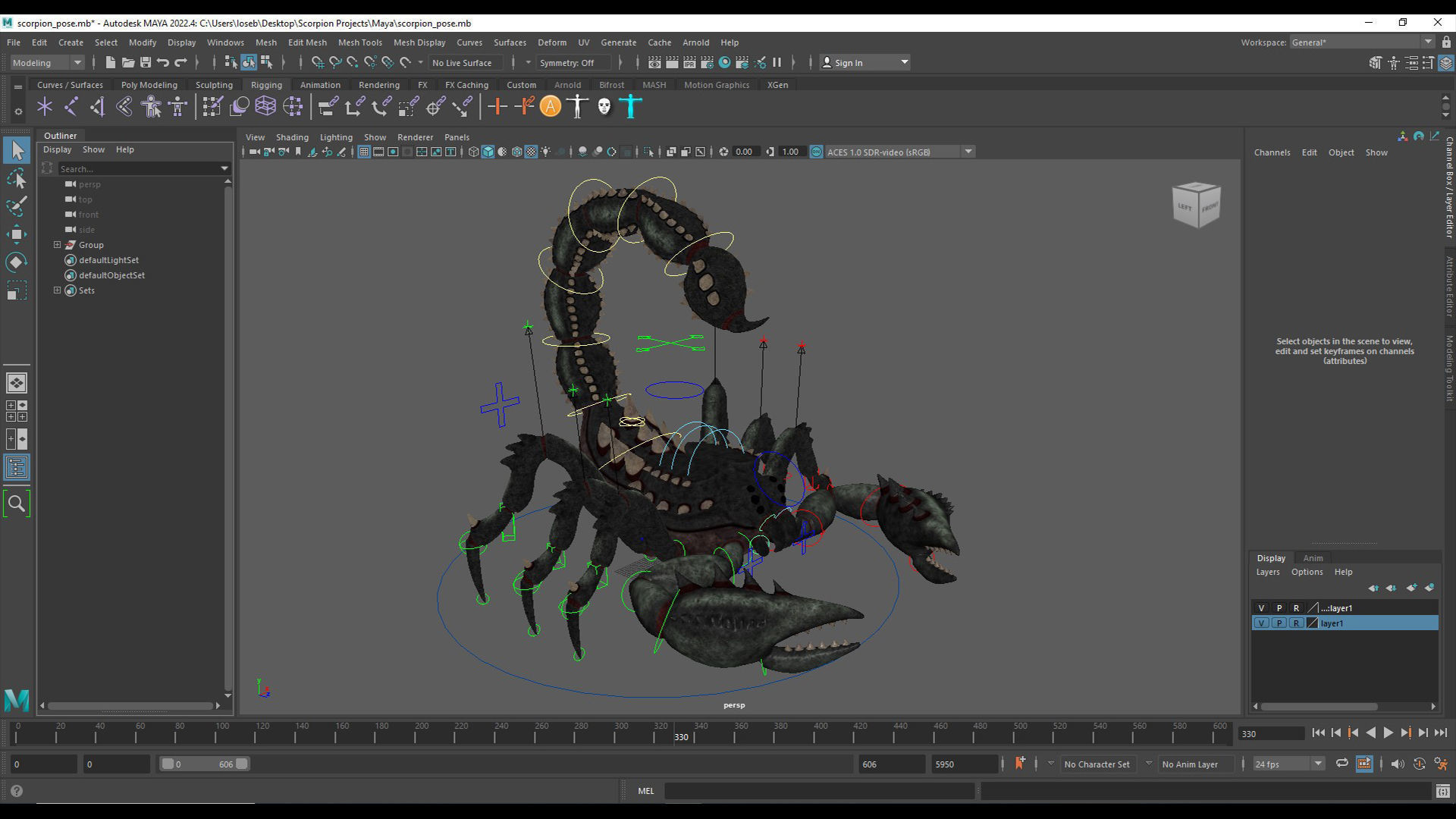This screenshot has width=1456, height=819.
Task: Activate the Move tool in toolbox
Action: click(x=17, y=234)
